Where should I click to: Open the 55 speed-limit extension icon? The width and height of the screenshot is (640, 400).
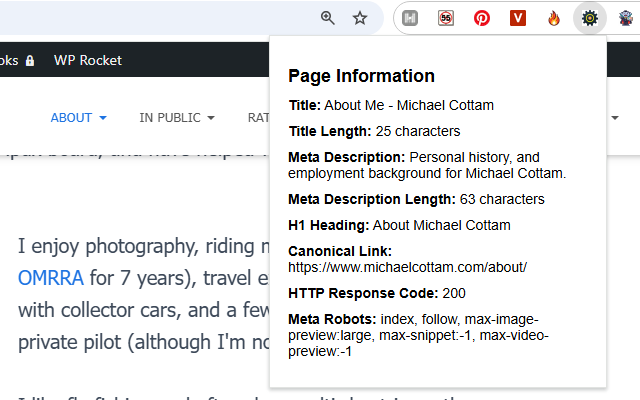point(446,18)
